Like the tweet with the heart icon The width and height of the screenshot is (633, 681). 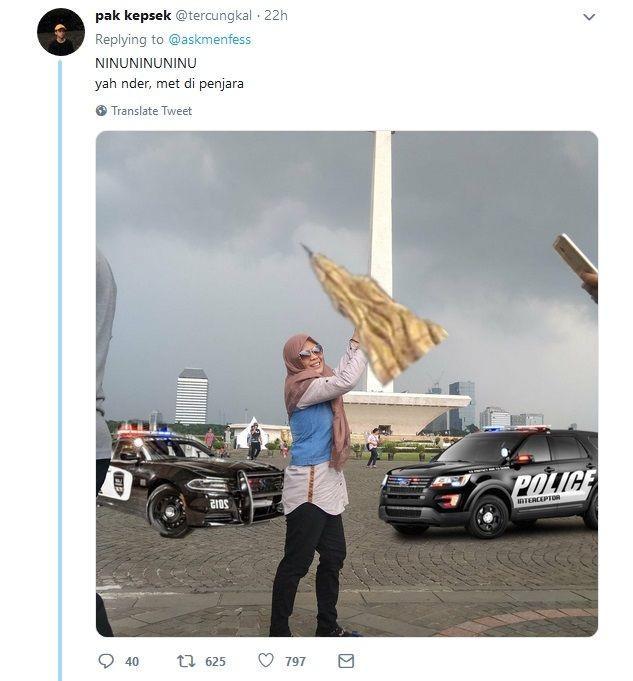pyautogui.click(x=266, y=660)
